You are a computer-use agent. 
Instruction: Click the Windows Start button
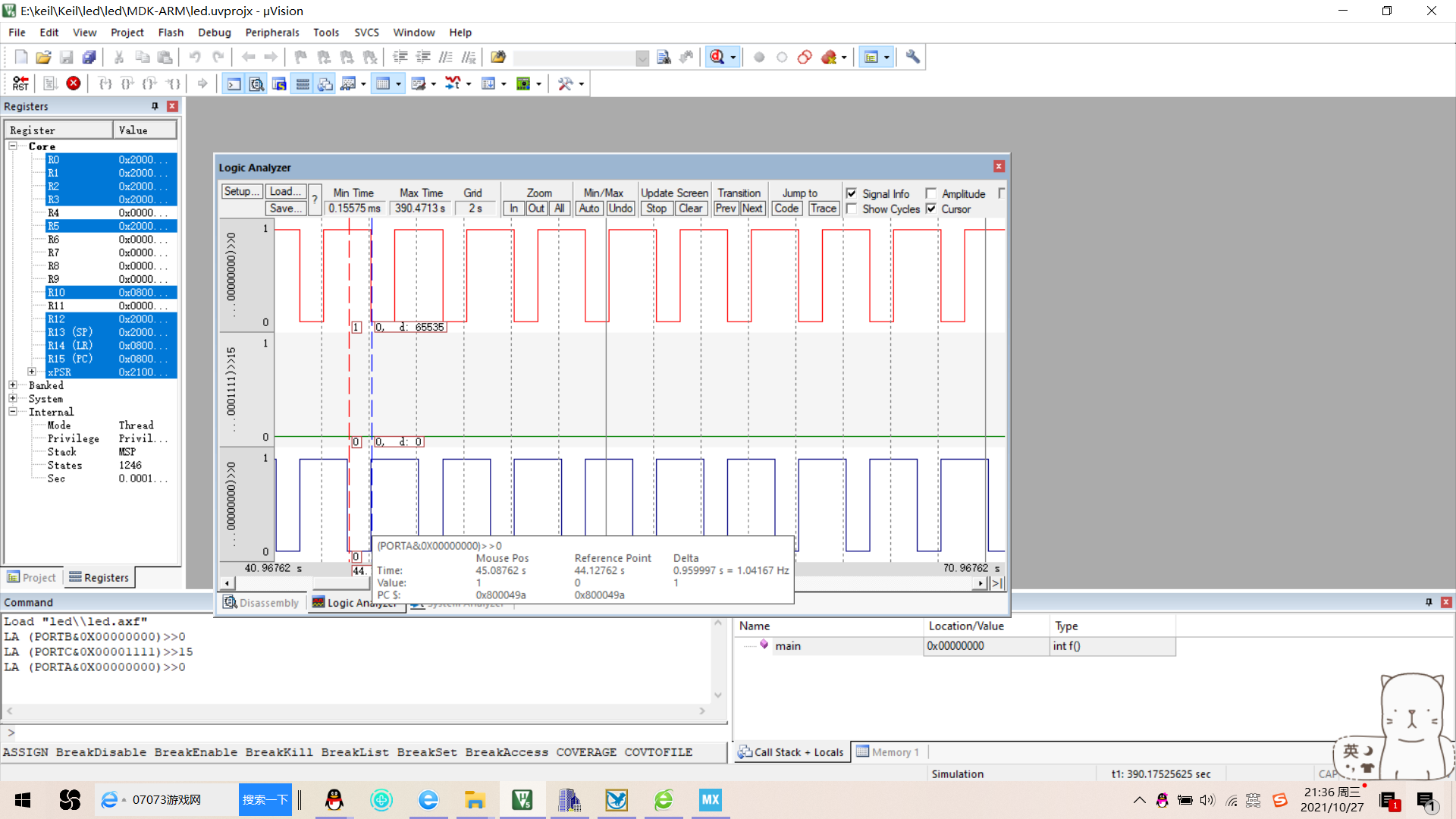click(x=23, y=800)
